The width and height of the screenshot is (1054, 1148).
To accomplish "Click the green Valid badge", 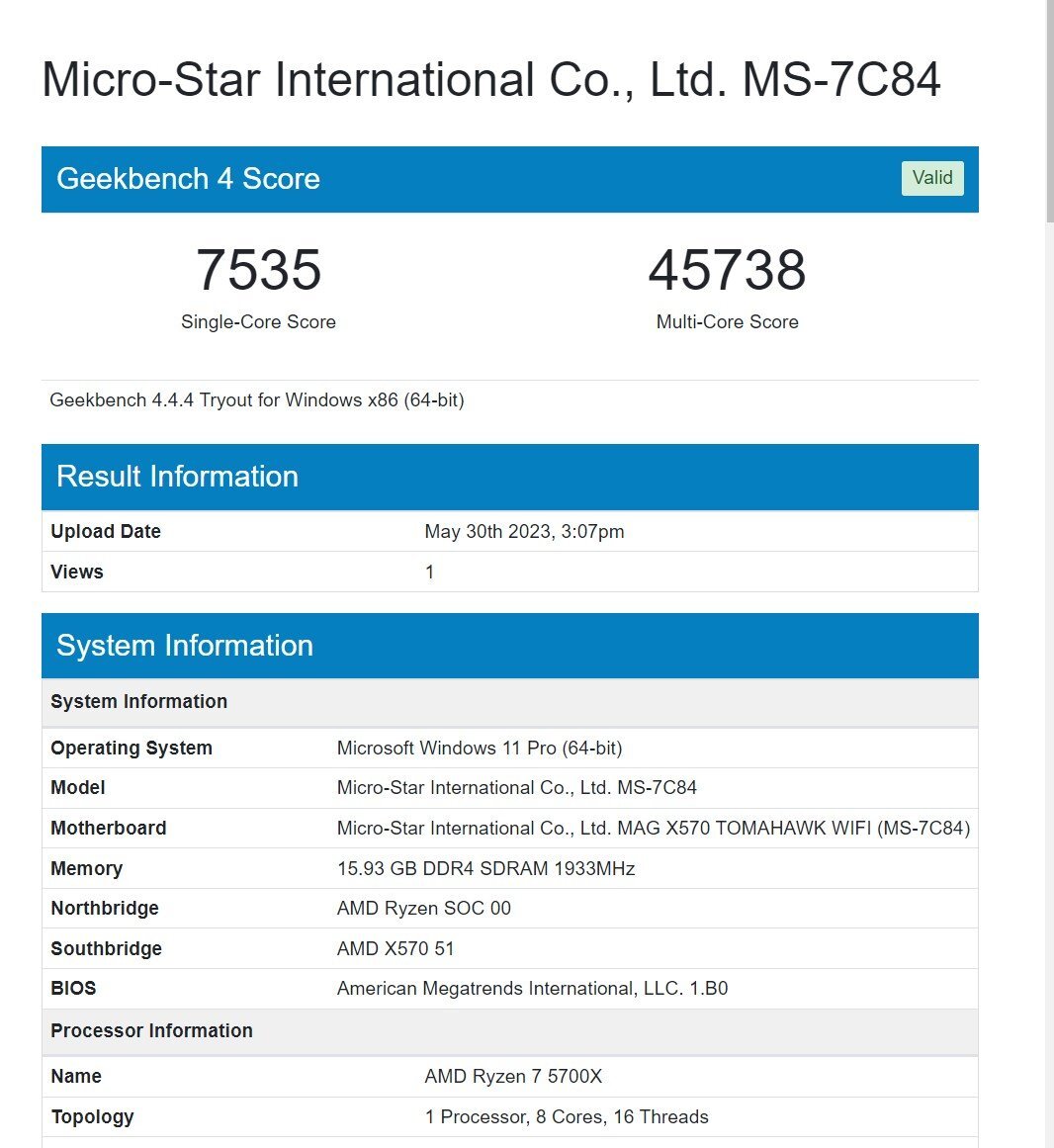I will (931, 178).
